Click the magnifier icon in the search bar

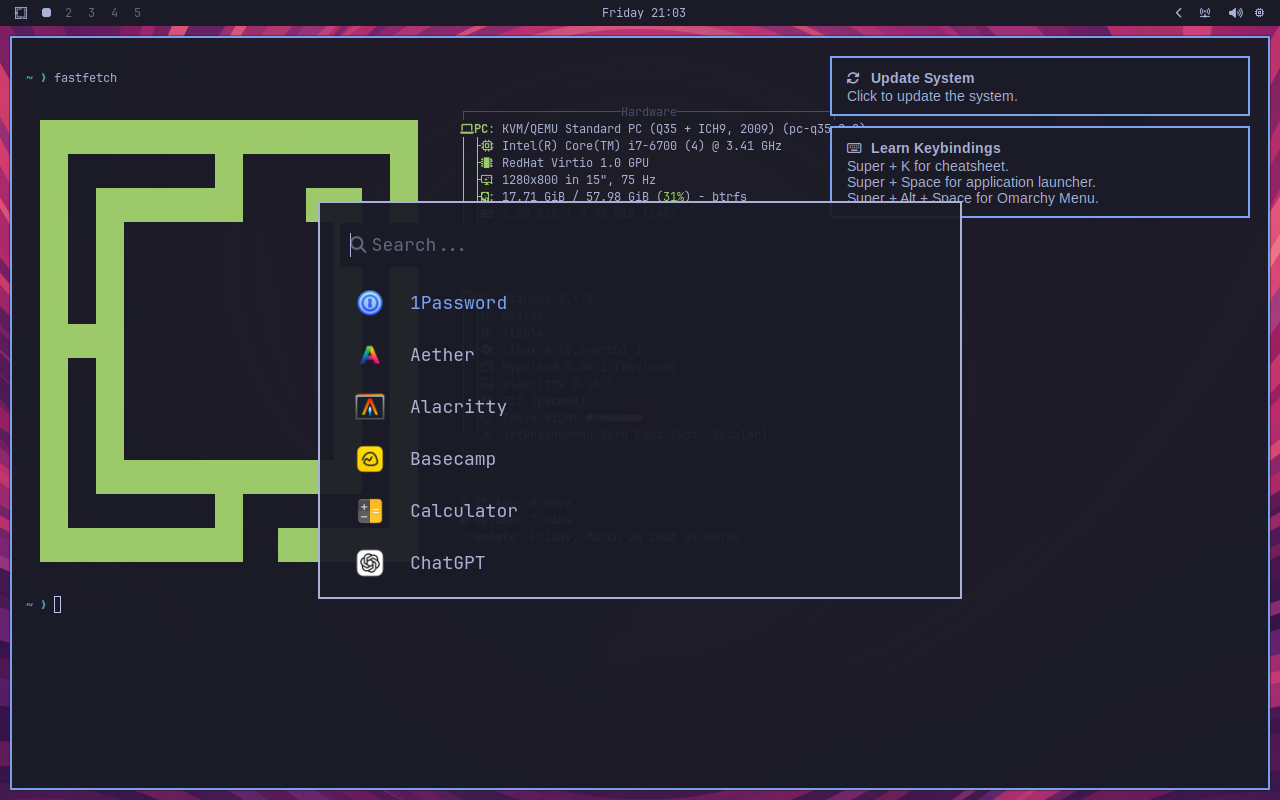(356, 245)
